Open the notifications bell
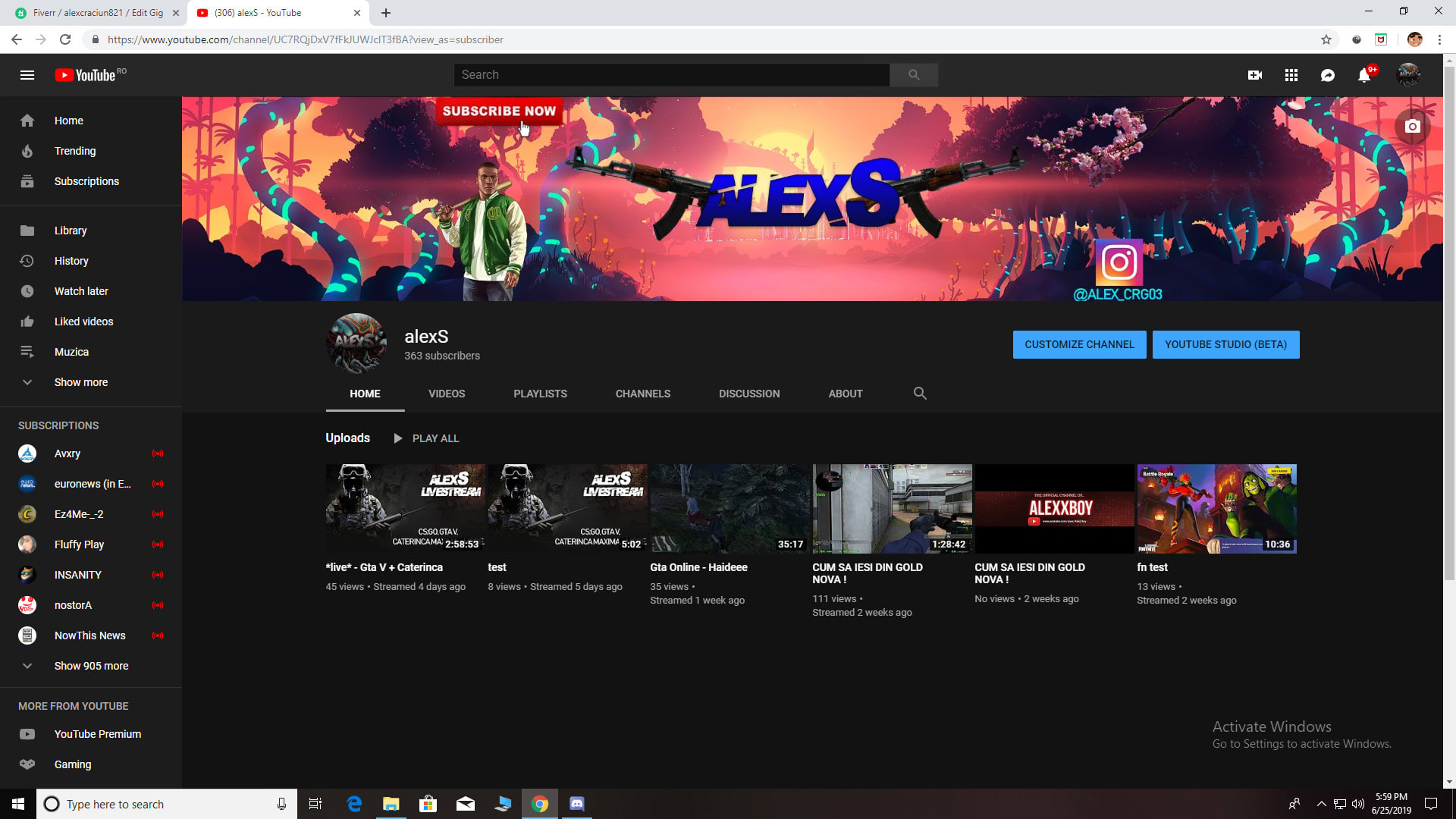The image size is (1456, 819). 1364,75
